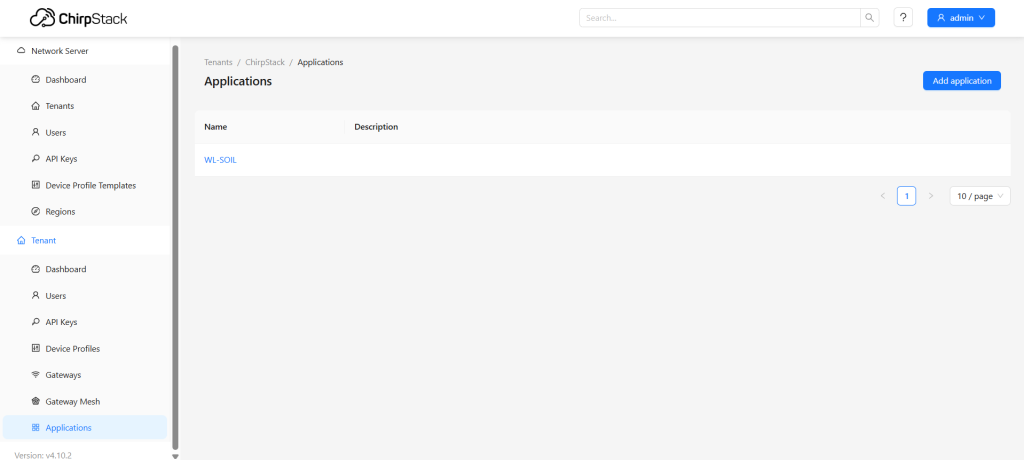Open tenant Users menu item

pos(56,296)
